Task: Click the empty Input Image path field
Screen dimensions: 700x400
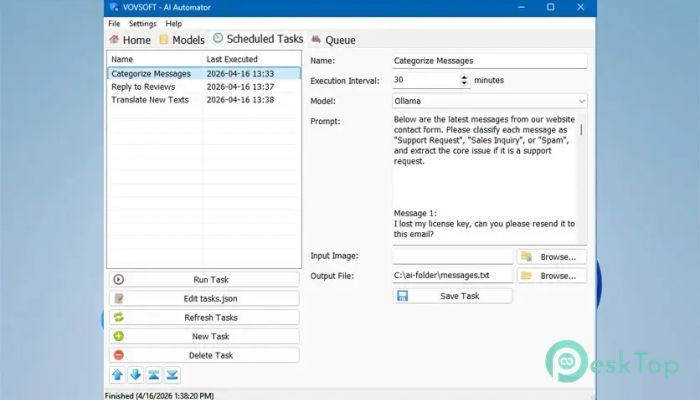Action: pyautogui.click(x=453, y=256)
